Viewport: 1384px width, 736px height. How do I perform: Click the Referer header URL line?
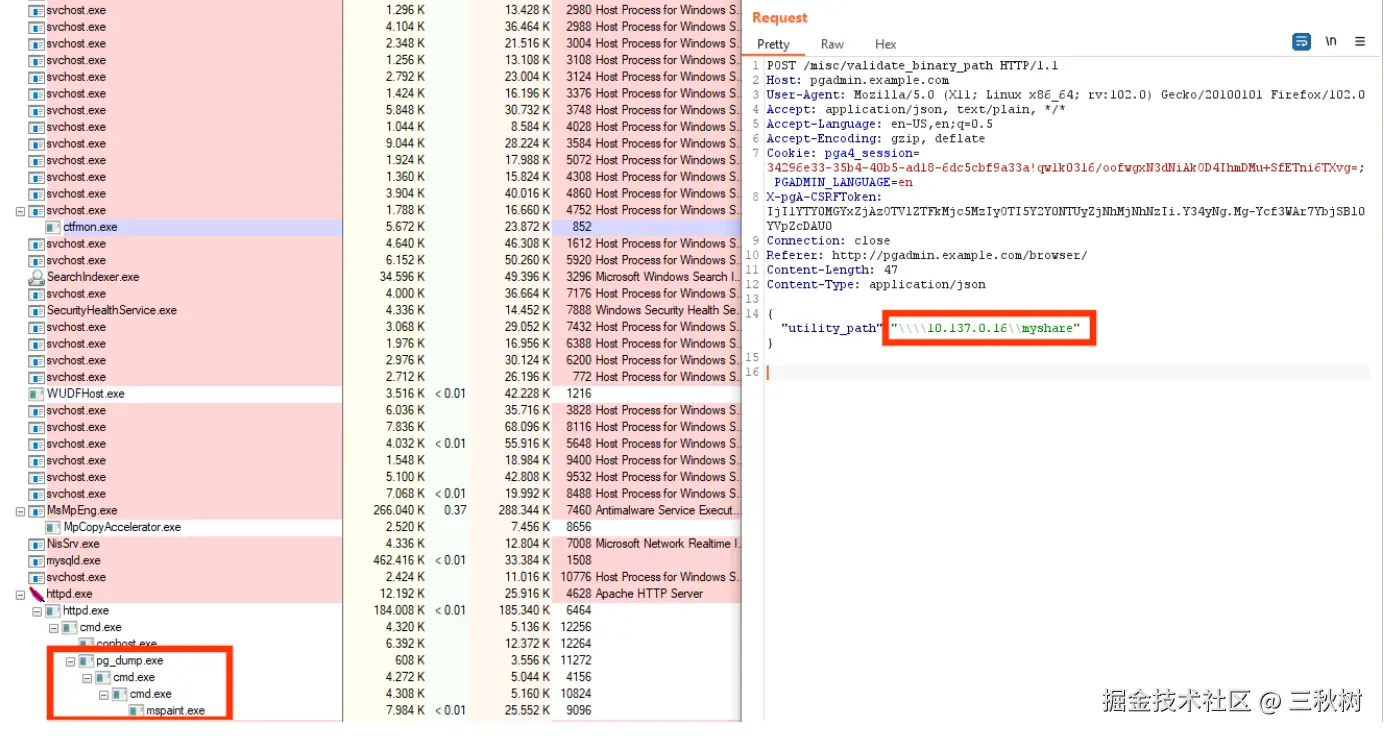[x=926, y=255]
